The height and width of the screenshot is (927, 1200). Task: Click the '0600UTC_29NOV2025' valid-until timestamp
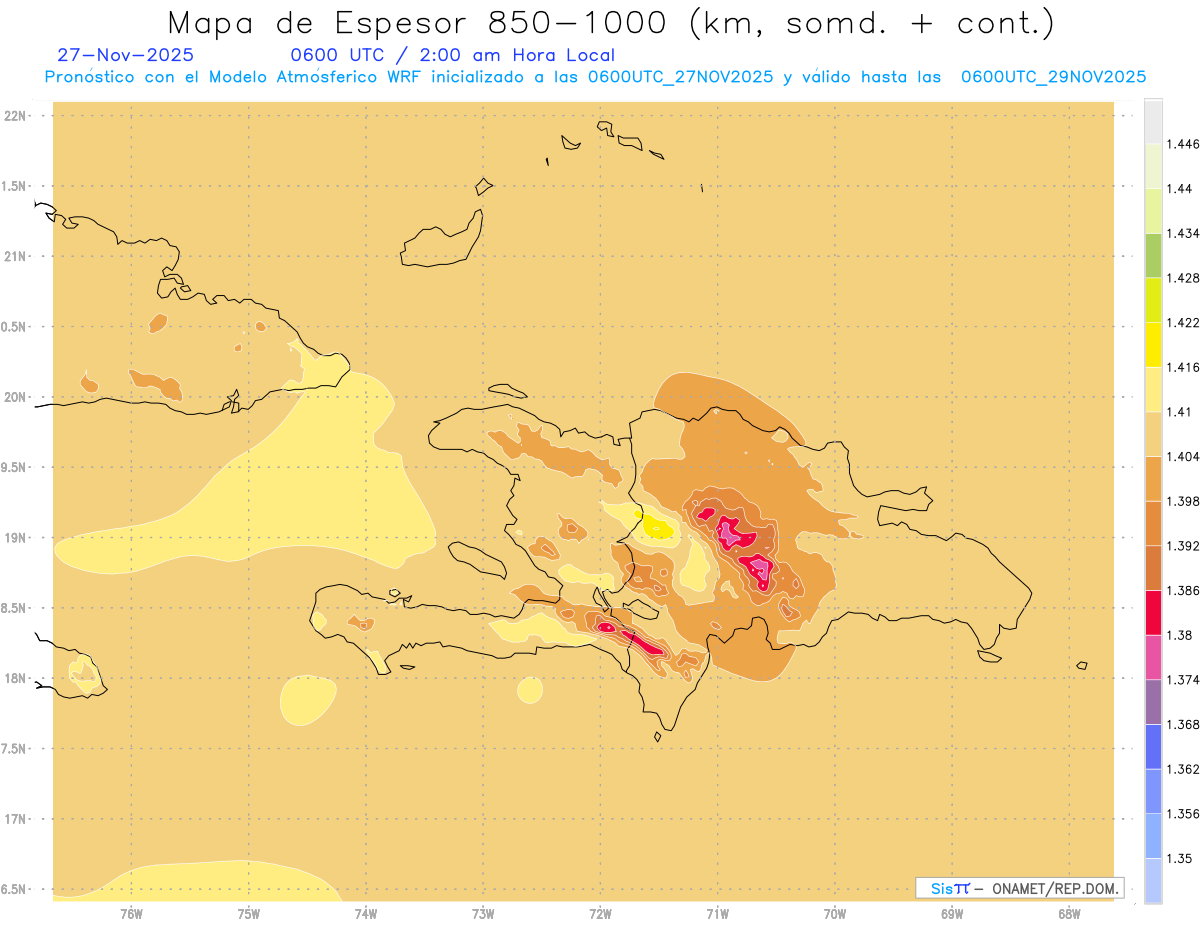(x=1053, y=77)
